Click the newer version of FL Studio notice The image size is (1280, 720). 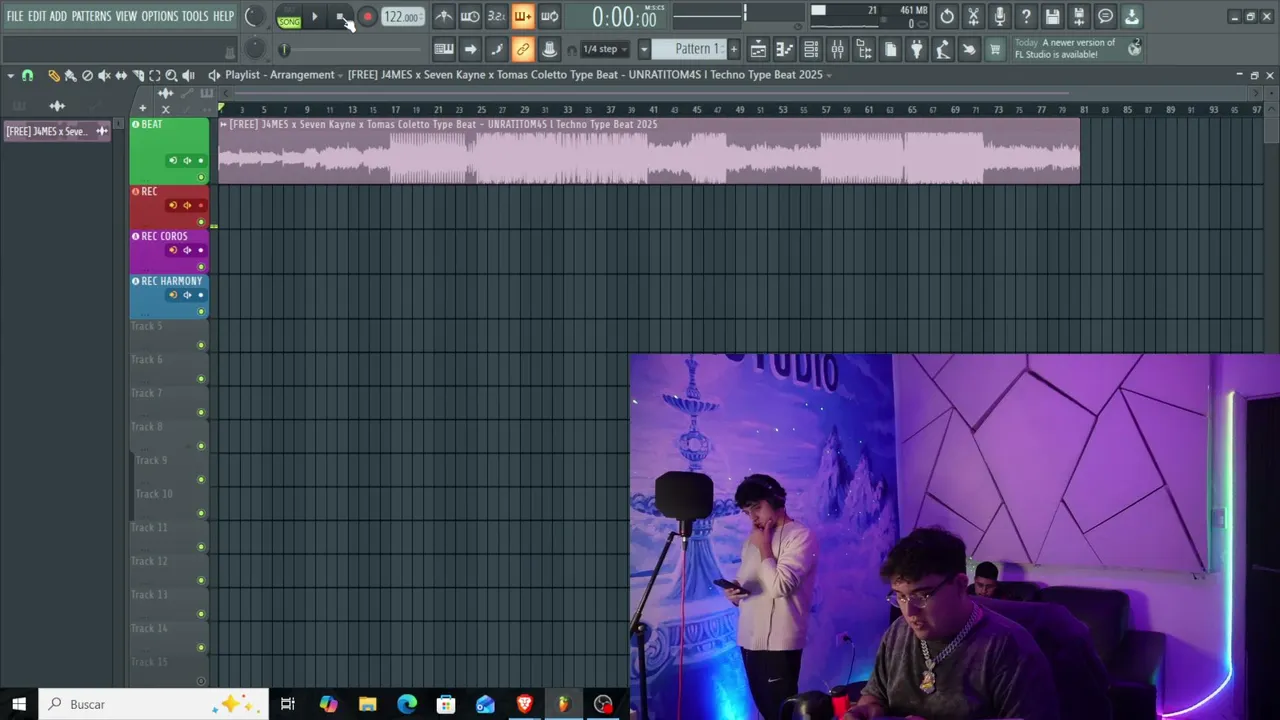click(x=1076, y=49)
